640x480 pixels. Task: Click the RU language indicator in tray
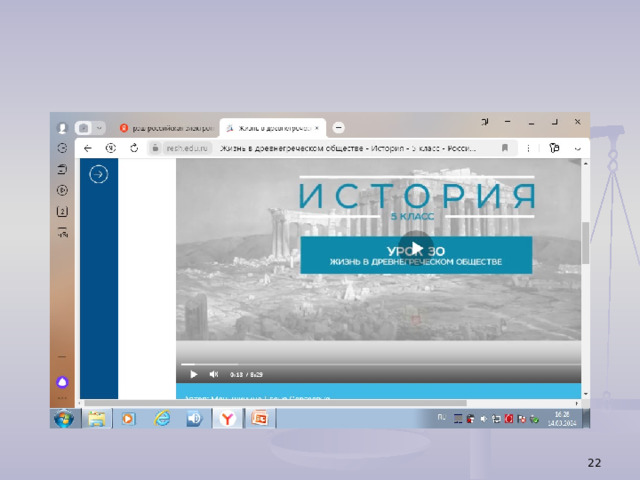pyautogui.click(x=441, y=417)
